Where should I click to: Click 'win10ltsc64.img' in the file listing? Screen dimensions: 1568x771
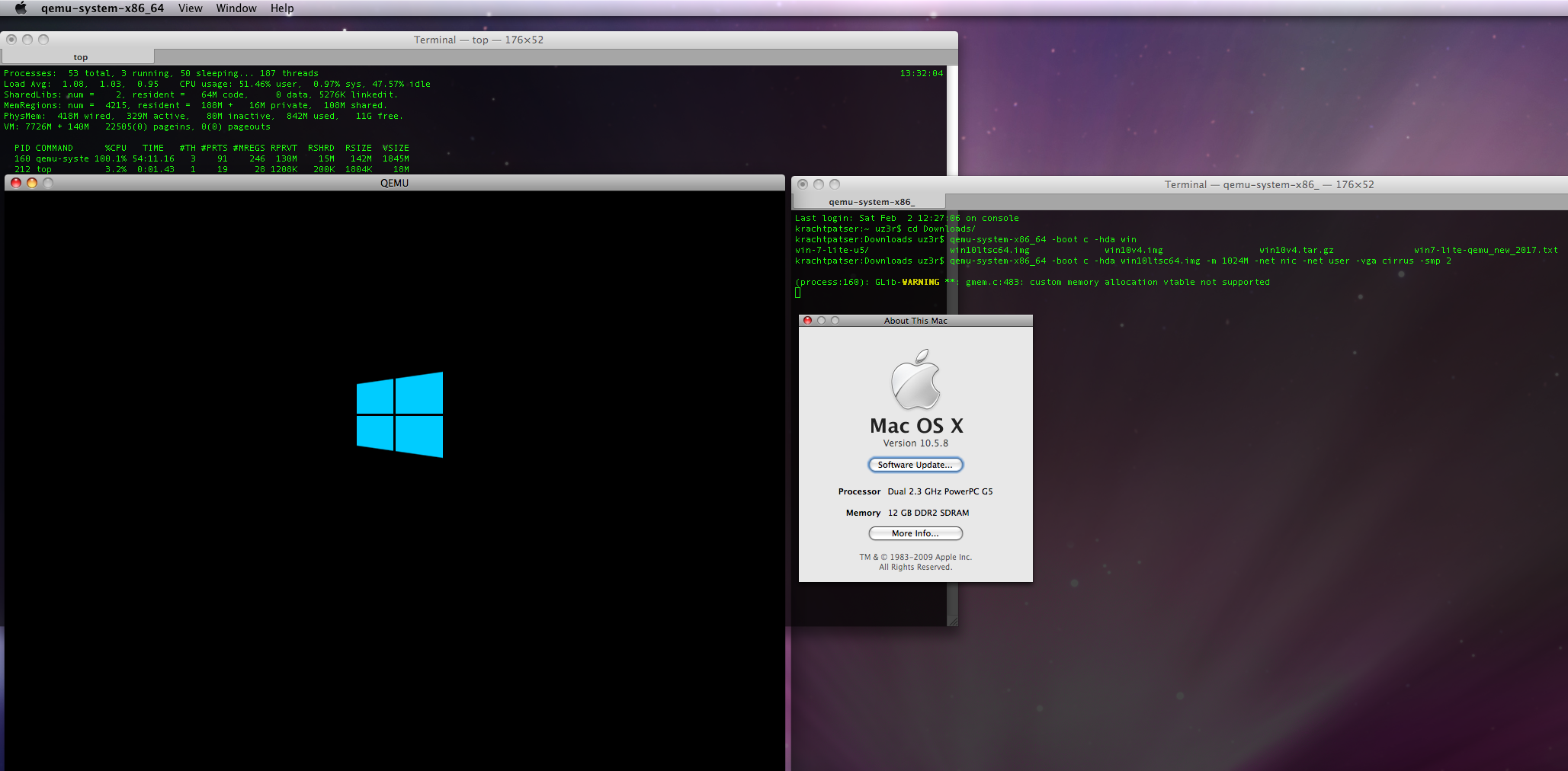[x=989, y=250]
